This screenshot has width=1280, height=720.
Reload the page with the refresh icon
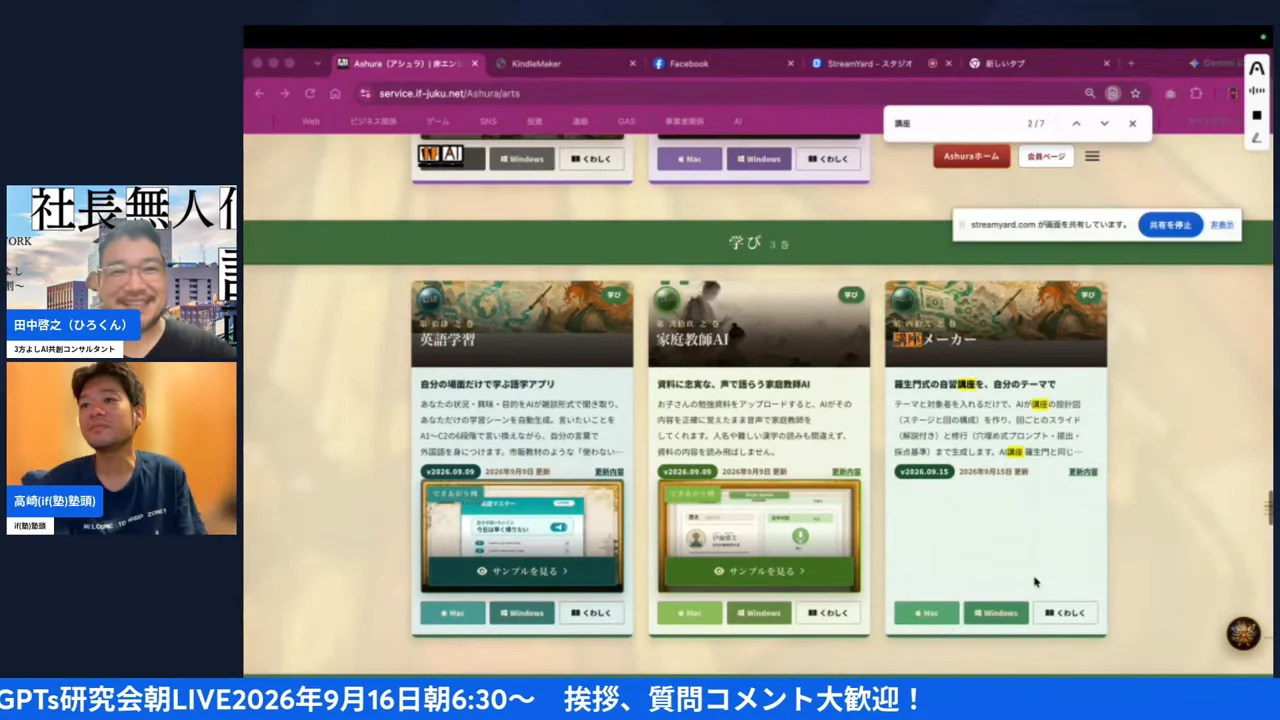[310, 93]
